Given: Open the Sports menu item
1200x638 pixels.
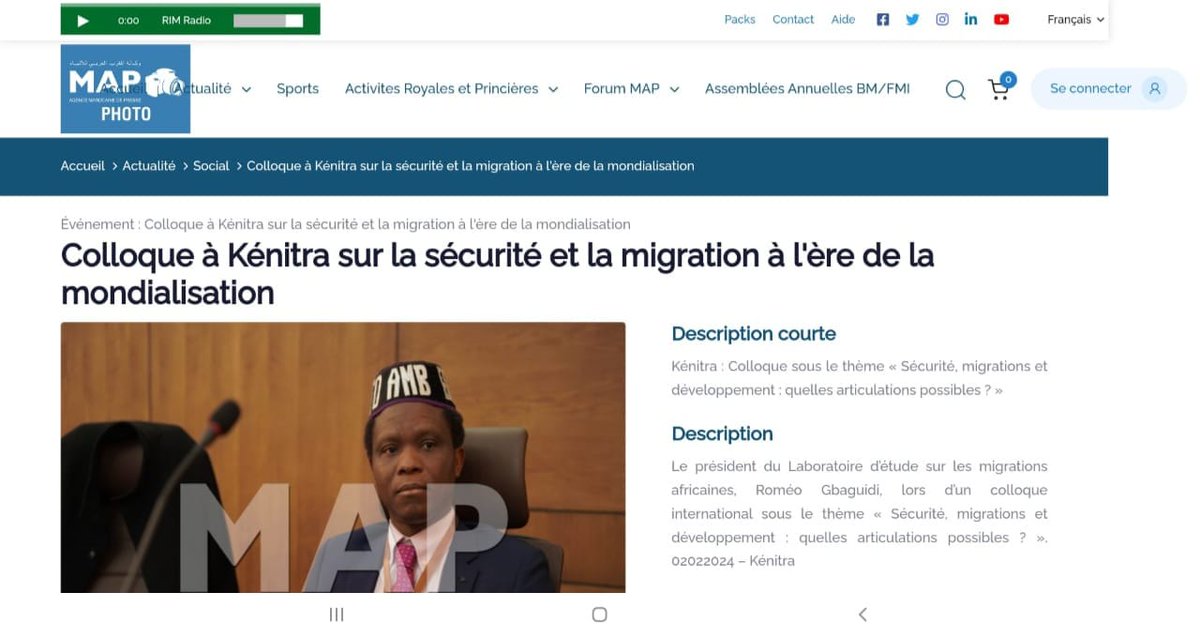Looking at the screenshot, I should click(x=297, y=88).
